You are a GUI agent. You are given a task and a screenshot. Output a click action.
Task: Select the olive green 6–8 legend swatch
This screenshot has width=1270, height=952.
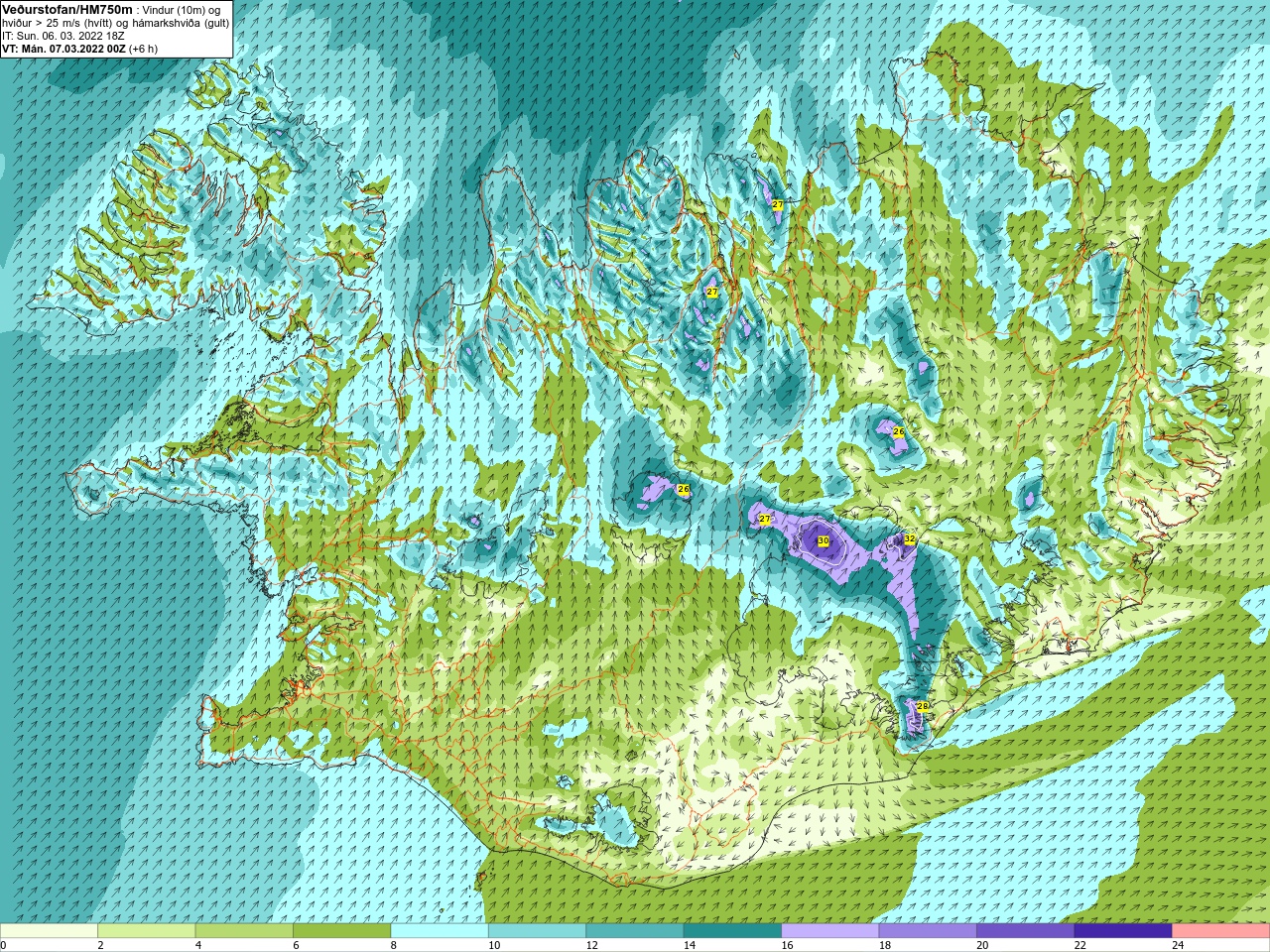pyautogui.click(x=341, y=931)
